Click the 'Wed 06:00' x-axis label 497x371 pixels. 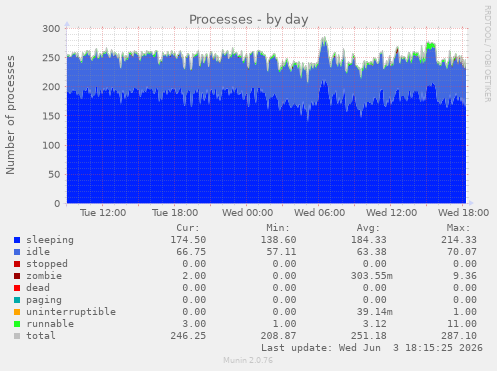point(319,213)
